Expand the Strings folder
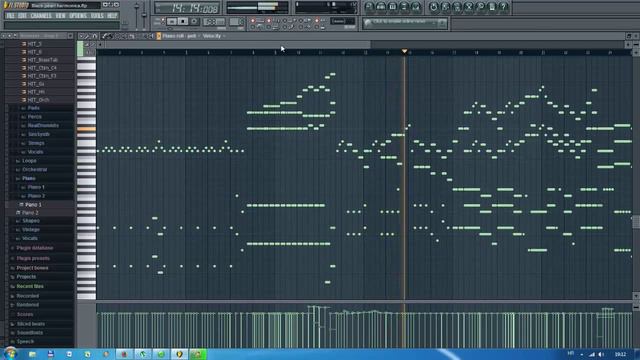The image size is (640, 360). (36, 143)
